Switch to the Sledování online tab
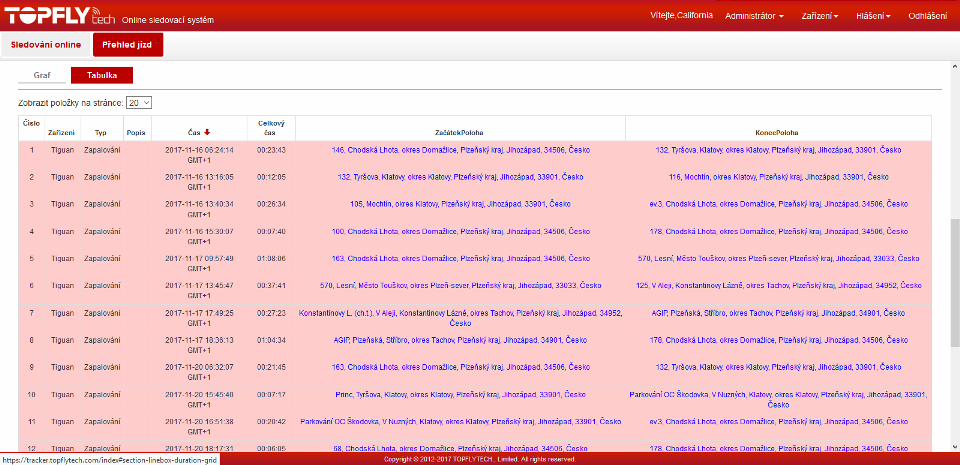This screenshot has width=960, height=465. click(46, 45)
